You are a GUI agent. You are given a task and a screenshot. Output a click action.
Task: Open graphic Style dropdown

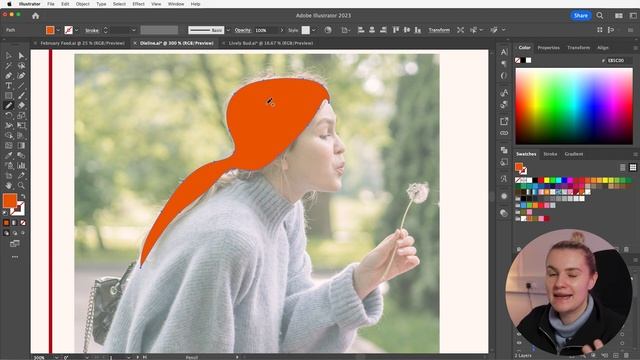pyautogui.click(x=313, y=30)
